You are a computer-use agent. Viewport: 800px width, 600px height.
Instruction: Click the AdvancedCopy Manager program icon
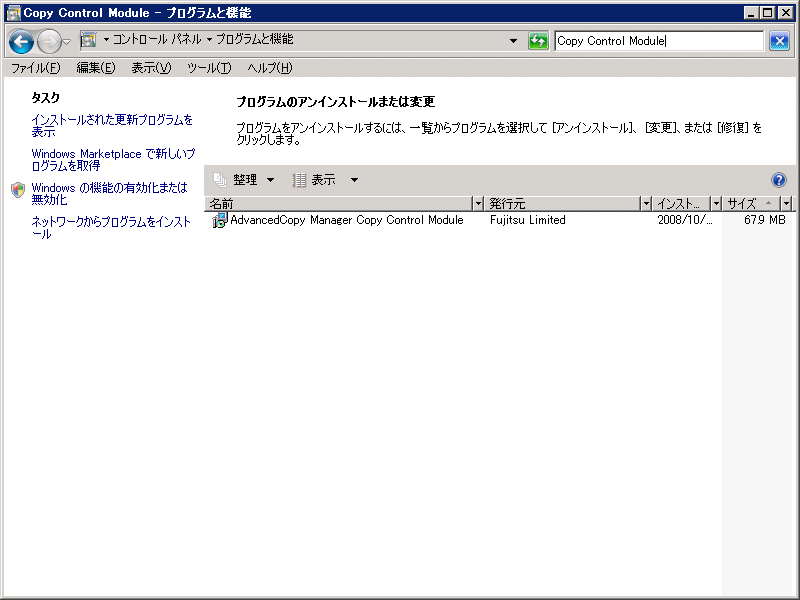[219, 220]
